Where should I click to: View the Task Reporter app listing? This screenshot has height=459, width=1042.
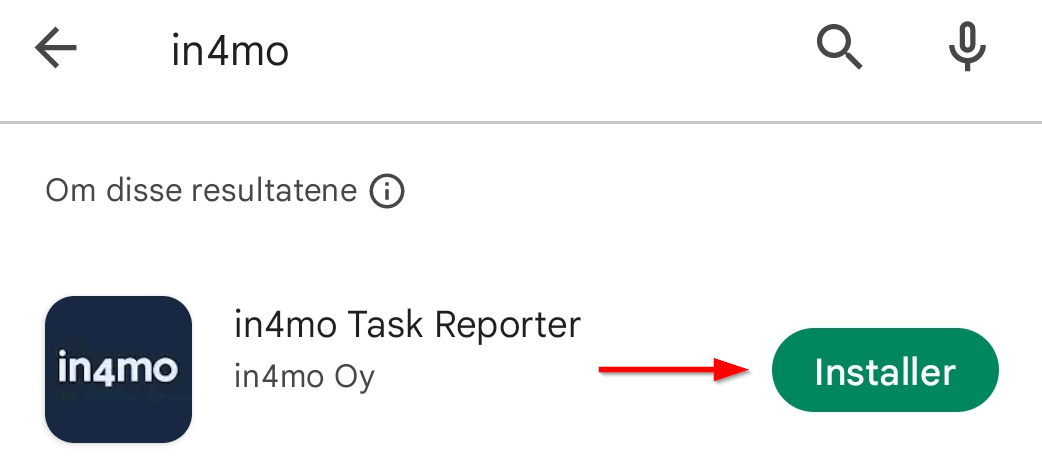pyautogui.click(x=406, y=325)
